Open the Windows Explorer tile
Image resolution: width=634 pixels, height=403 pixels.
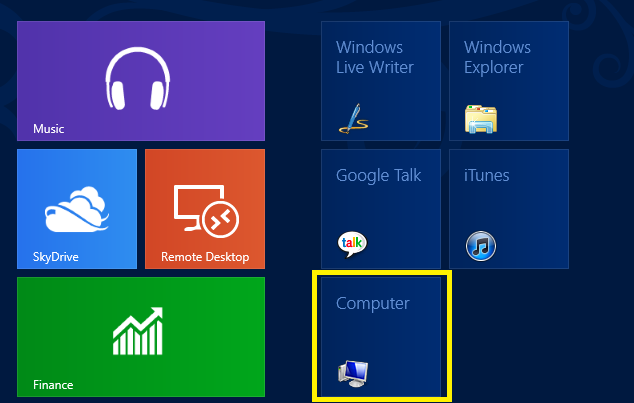click(509, 81)
